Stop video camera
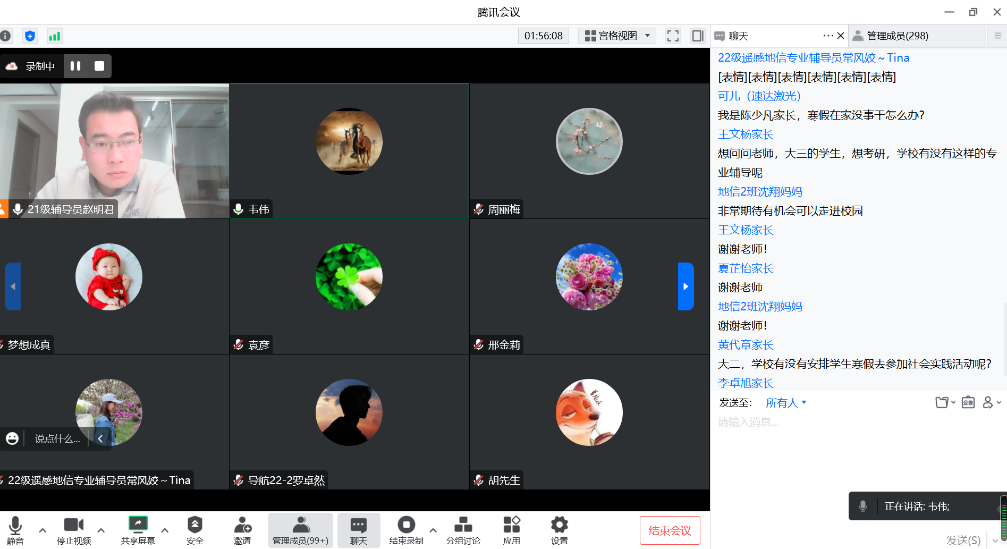Screen dimensions: 1007x549 click(x=73, y=529)
